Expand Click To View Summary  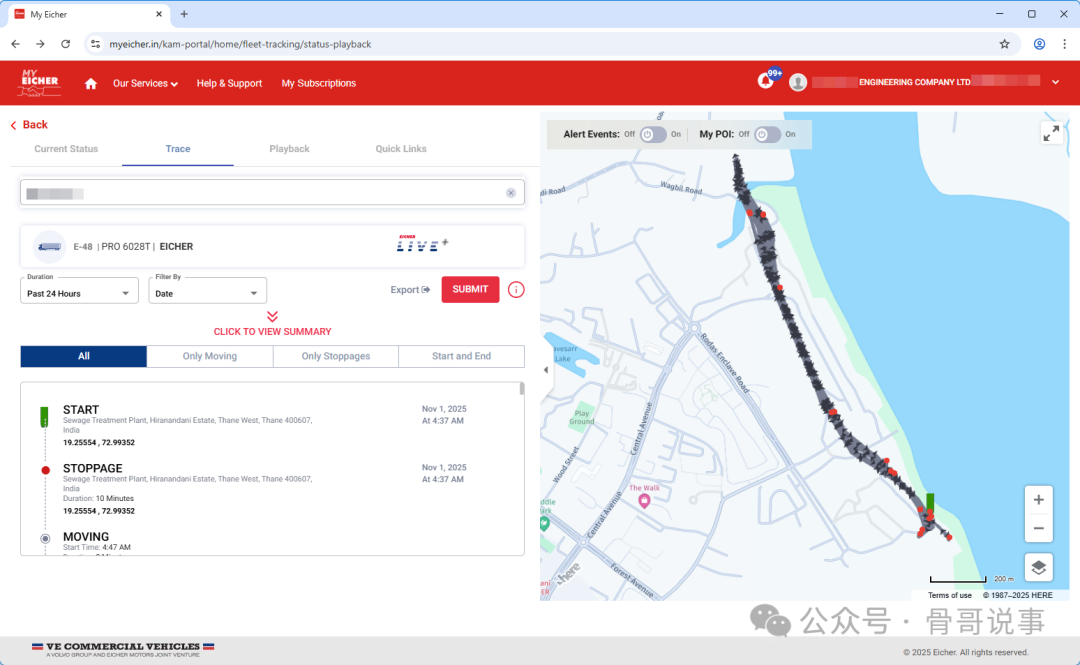(272, 325)
